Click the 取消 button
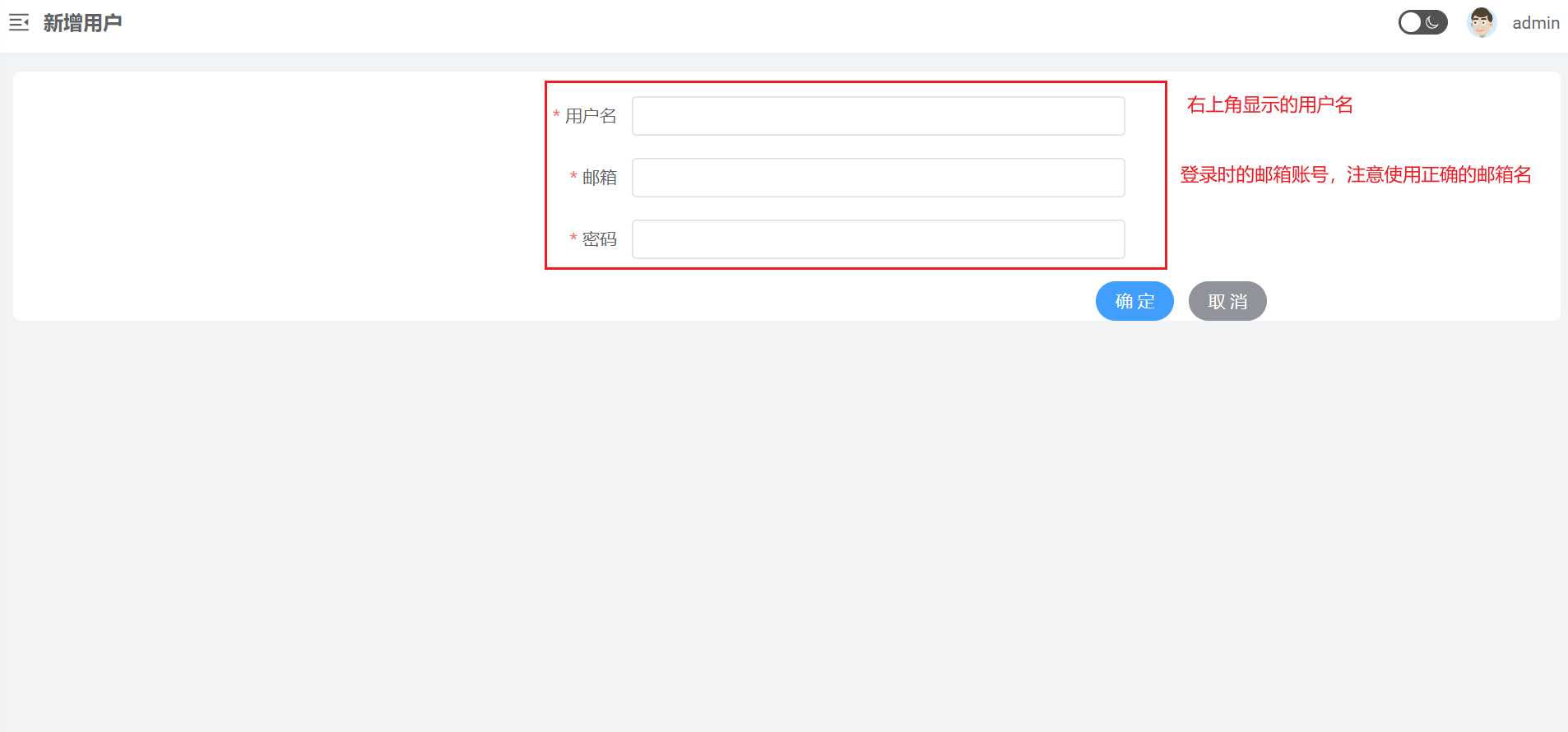1568x732 pixels. click(x=1227, y=301)
